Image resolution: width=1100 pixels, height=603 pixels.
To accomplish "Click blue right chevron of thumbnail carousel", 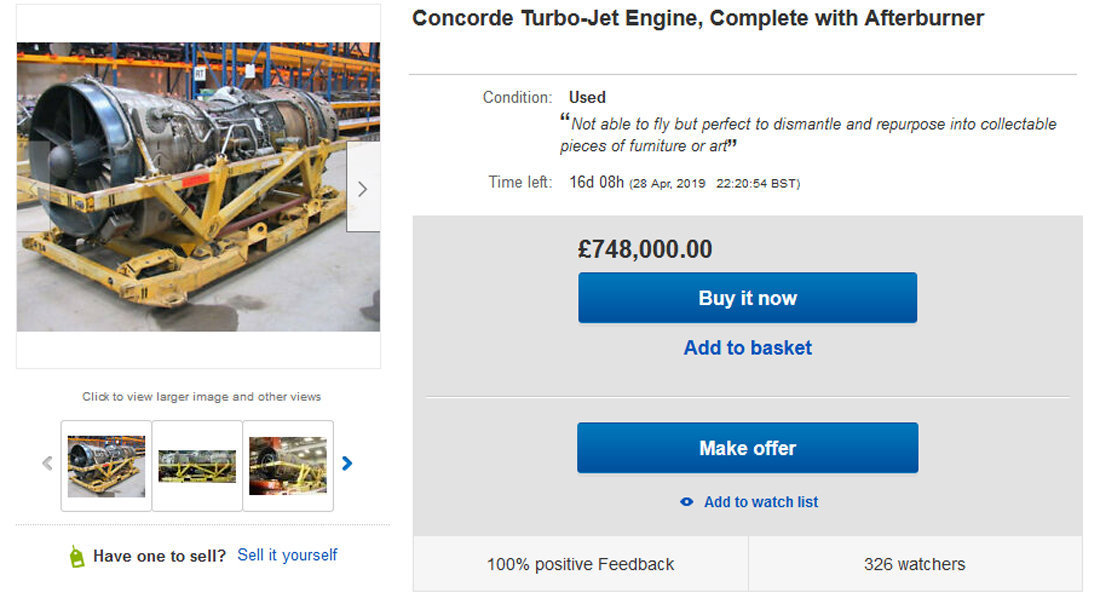I will click(x=347, y=463).
